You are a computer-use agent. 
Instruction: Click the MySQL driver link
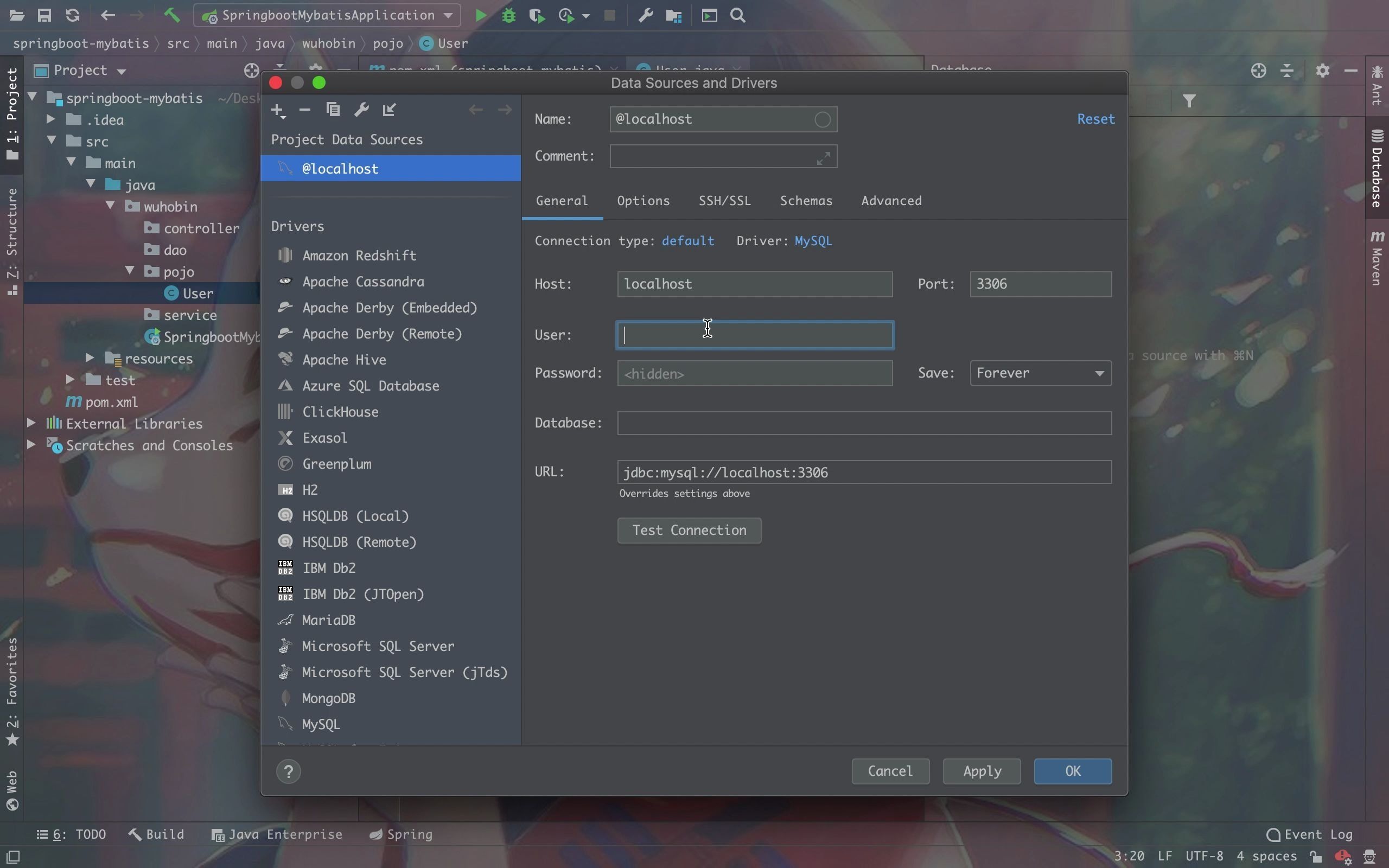pos(813,241)
